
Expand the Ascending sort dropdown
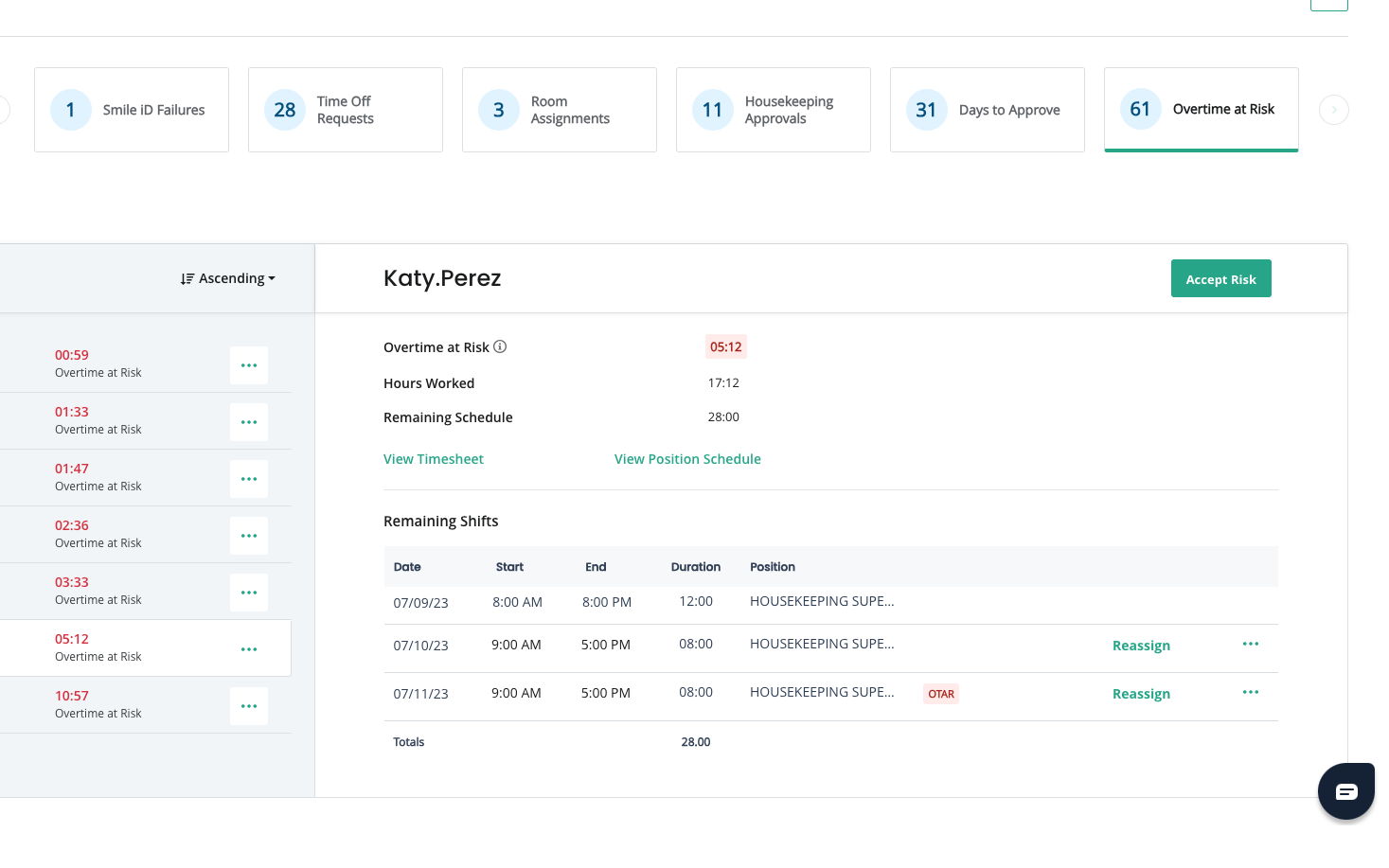point(228,278)
